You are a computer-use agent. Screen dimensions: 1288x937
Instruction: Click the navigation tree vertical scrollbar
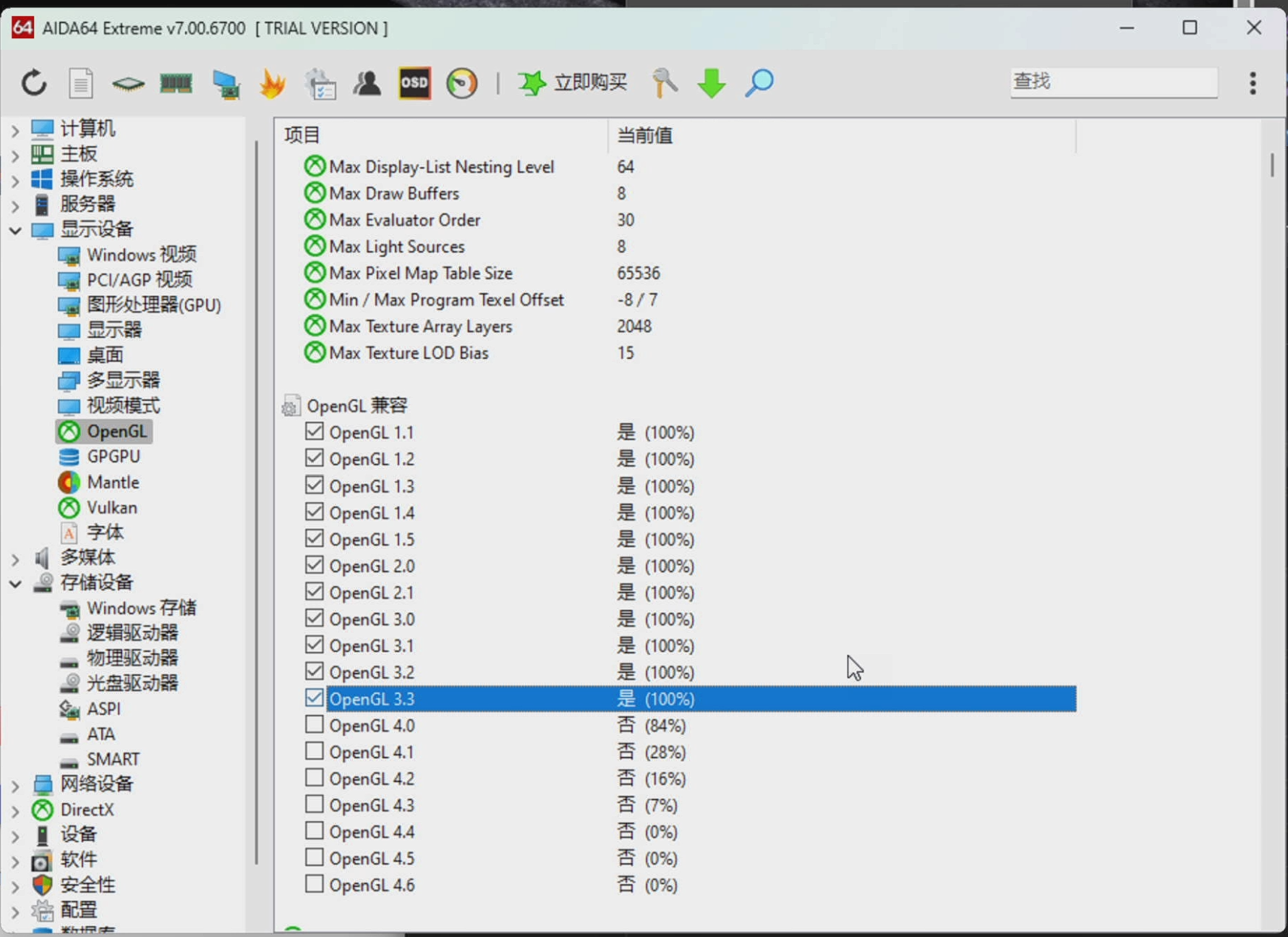coord(257,503)
